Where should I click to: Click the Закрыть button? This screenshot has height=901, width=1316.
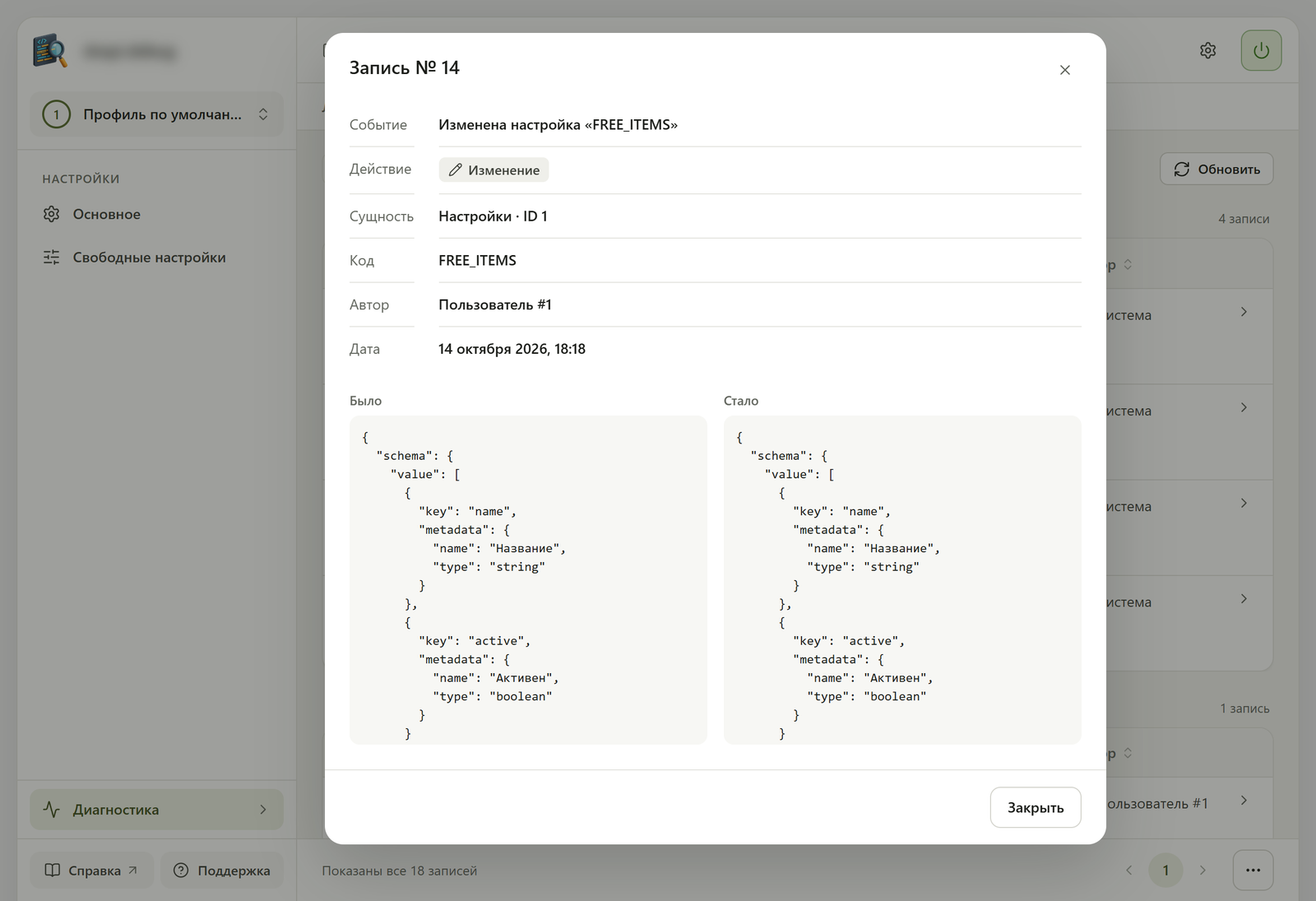[1035, 807]
